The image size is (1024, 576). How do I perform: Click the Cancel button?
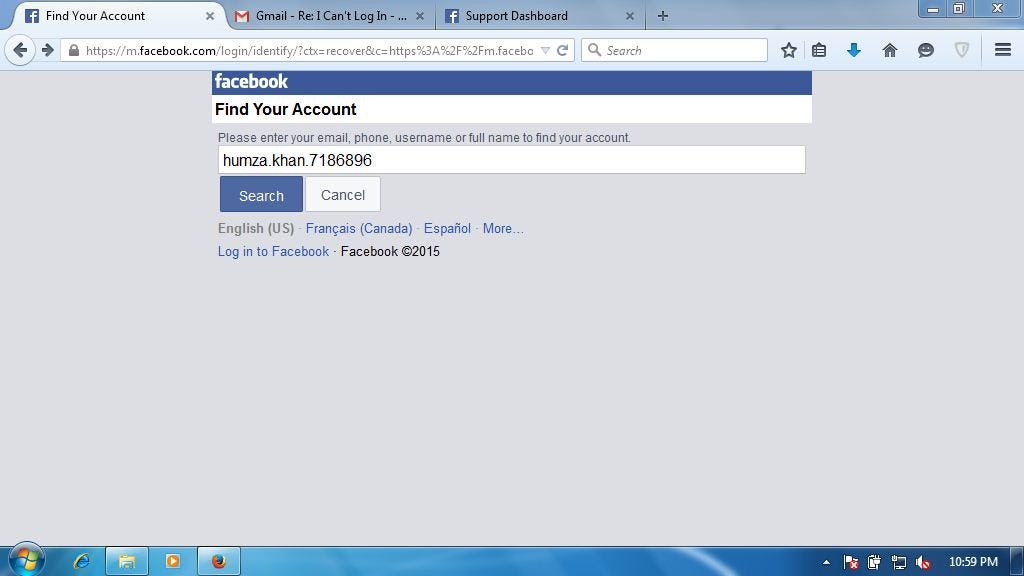(343, 195)
